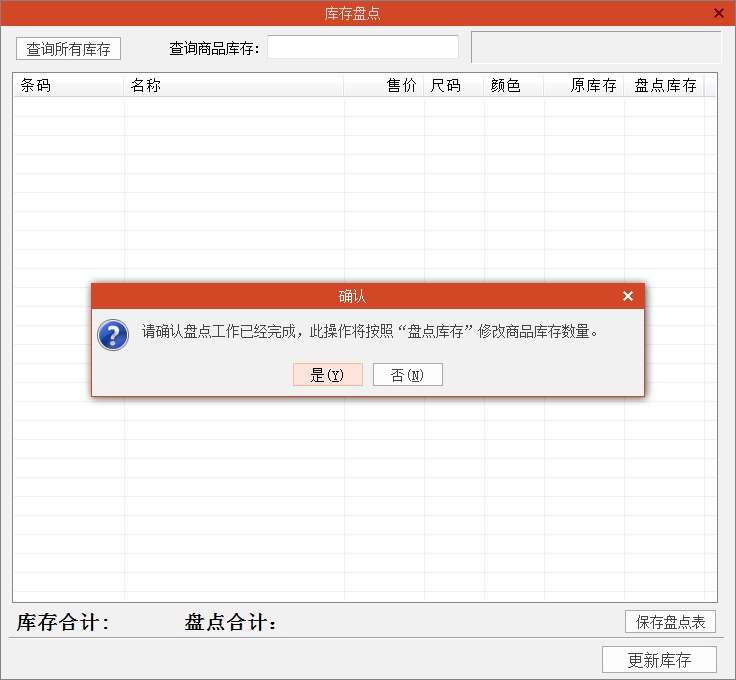Click the 尺码 column header
Screen dimensions: 736x680
tap(454, 85)
